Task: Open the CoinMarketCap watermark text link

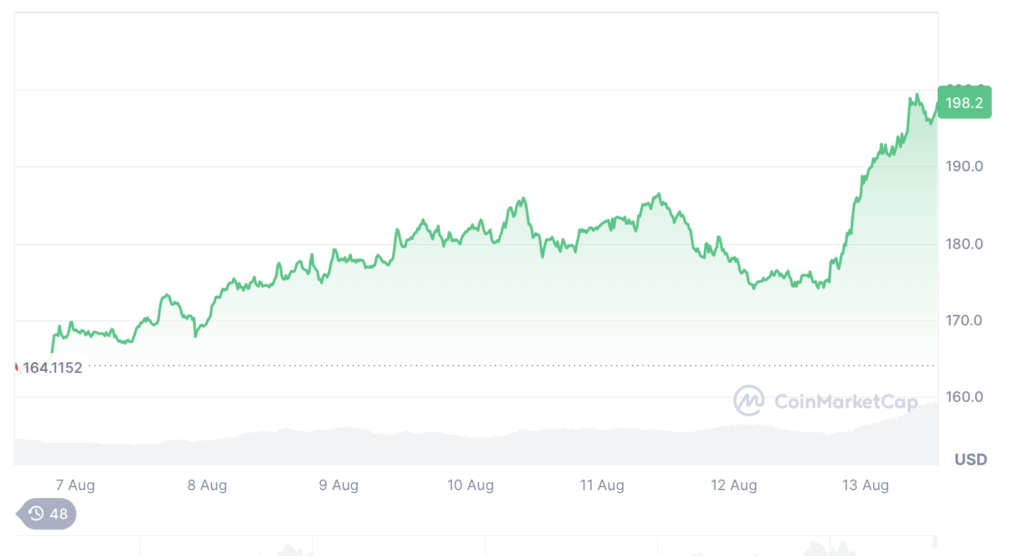Action: pos(846,401)
